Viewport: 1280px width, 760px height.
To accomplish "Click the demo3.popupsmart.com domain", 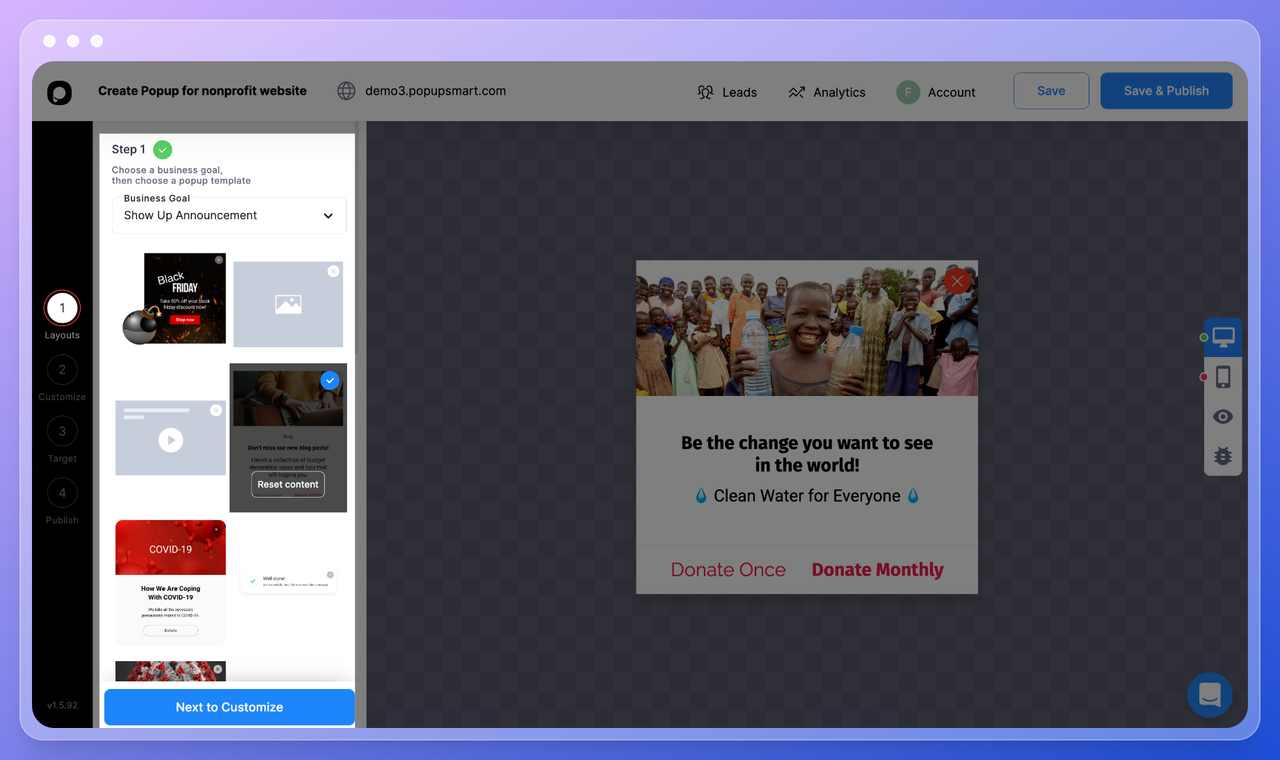I will (x=436, y=91).
